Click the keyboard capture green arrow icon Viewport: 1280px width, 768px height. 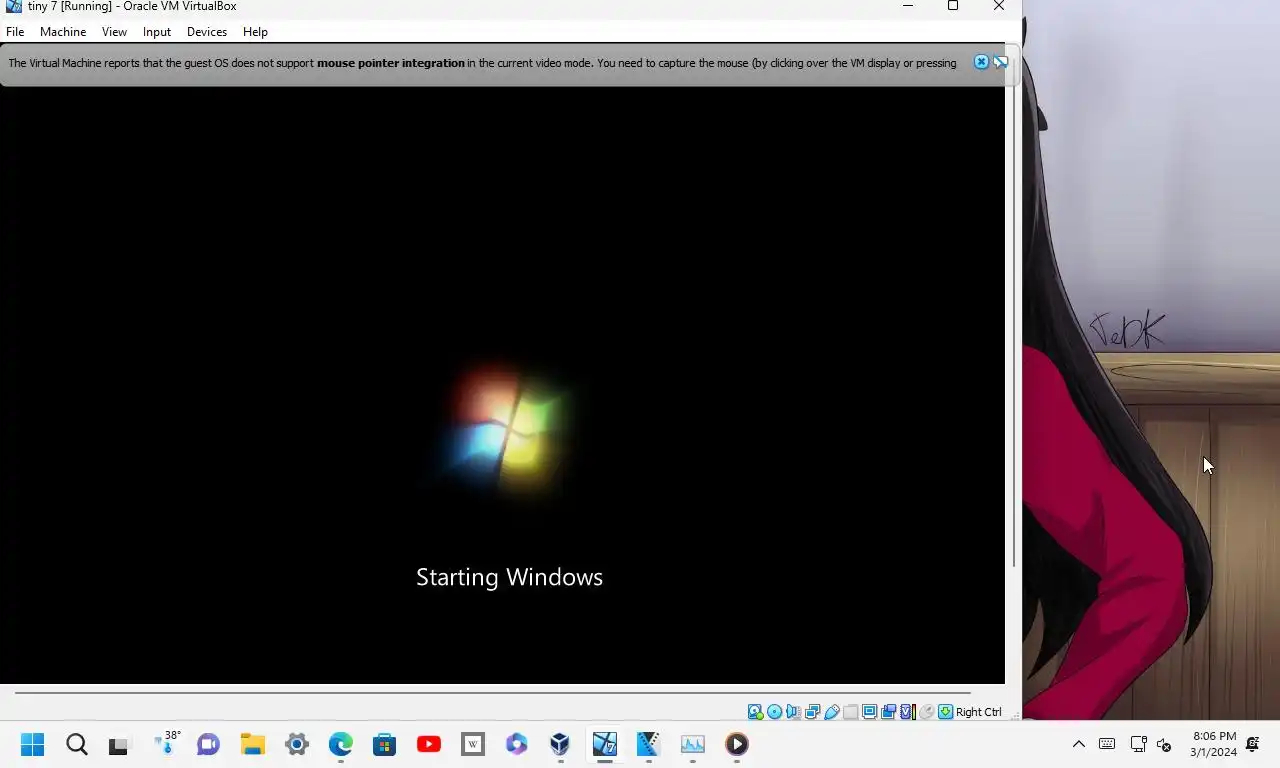click(945, 712)
